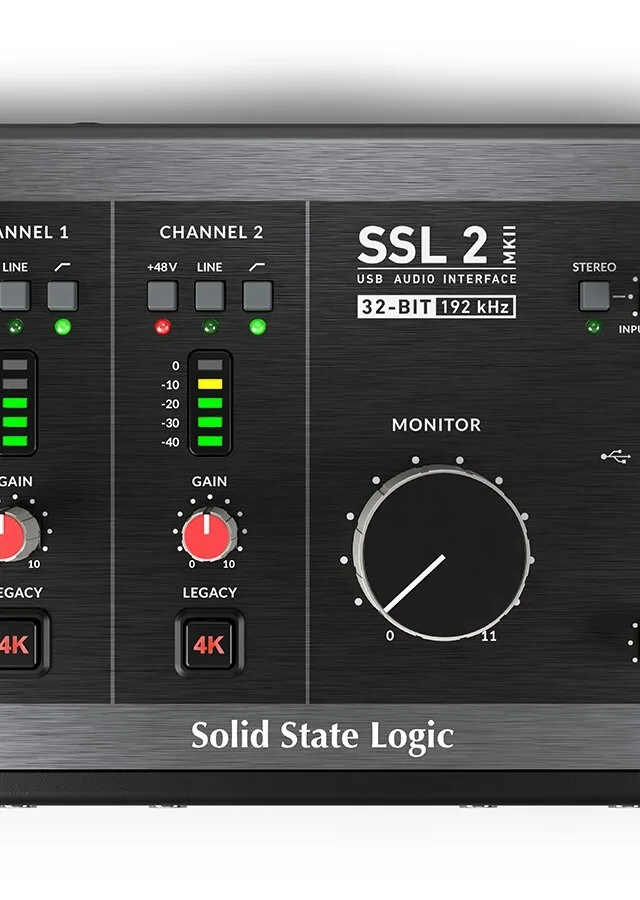
Task: Click the Channel 1 high-pass filter green LED
Action: click(63, 327)
